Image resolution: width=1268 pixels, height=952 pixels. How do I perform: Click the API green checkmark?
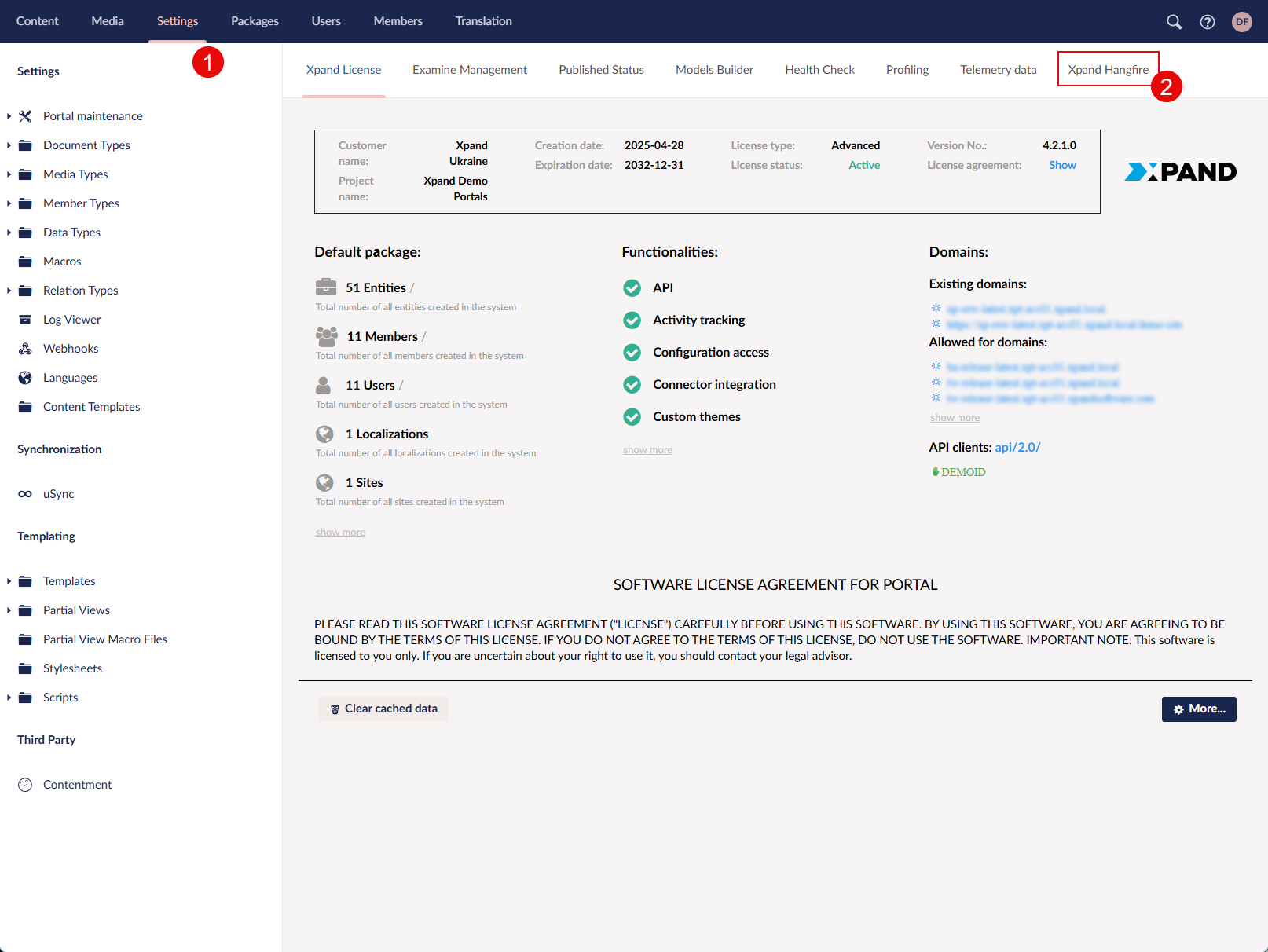point(632,288)
